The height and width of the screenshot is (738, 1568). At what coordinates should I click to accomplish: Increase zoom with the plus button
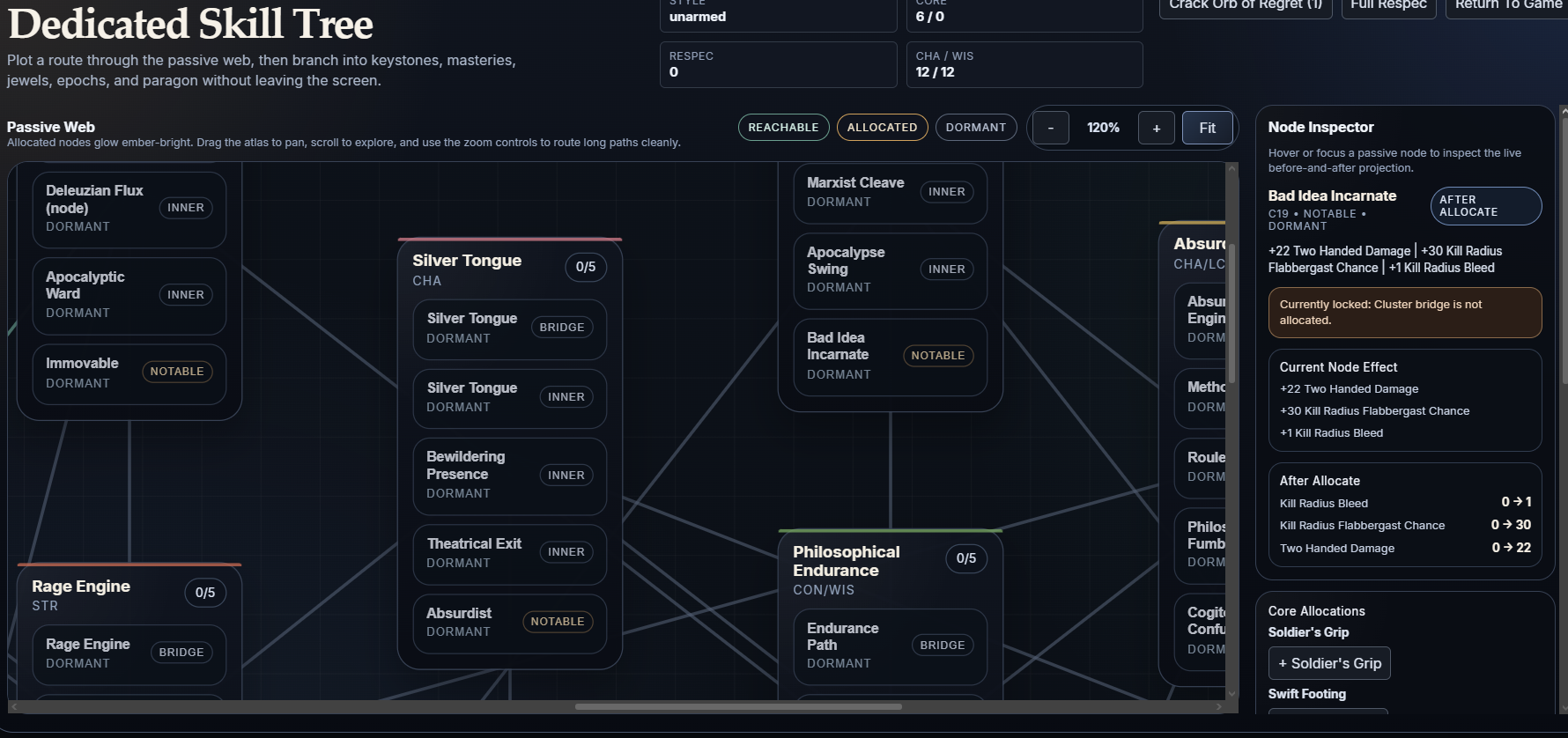pos(1157,128)
